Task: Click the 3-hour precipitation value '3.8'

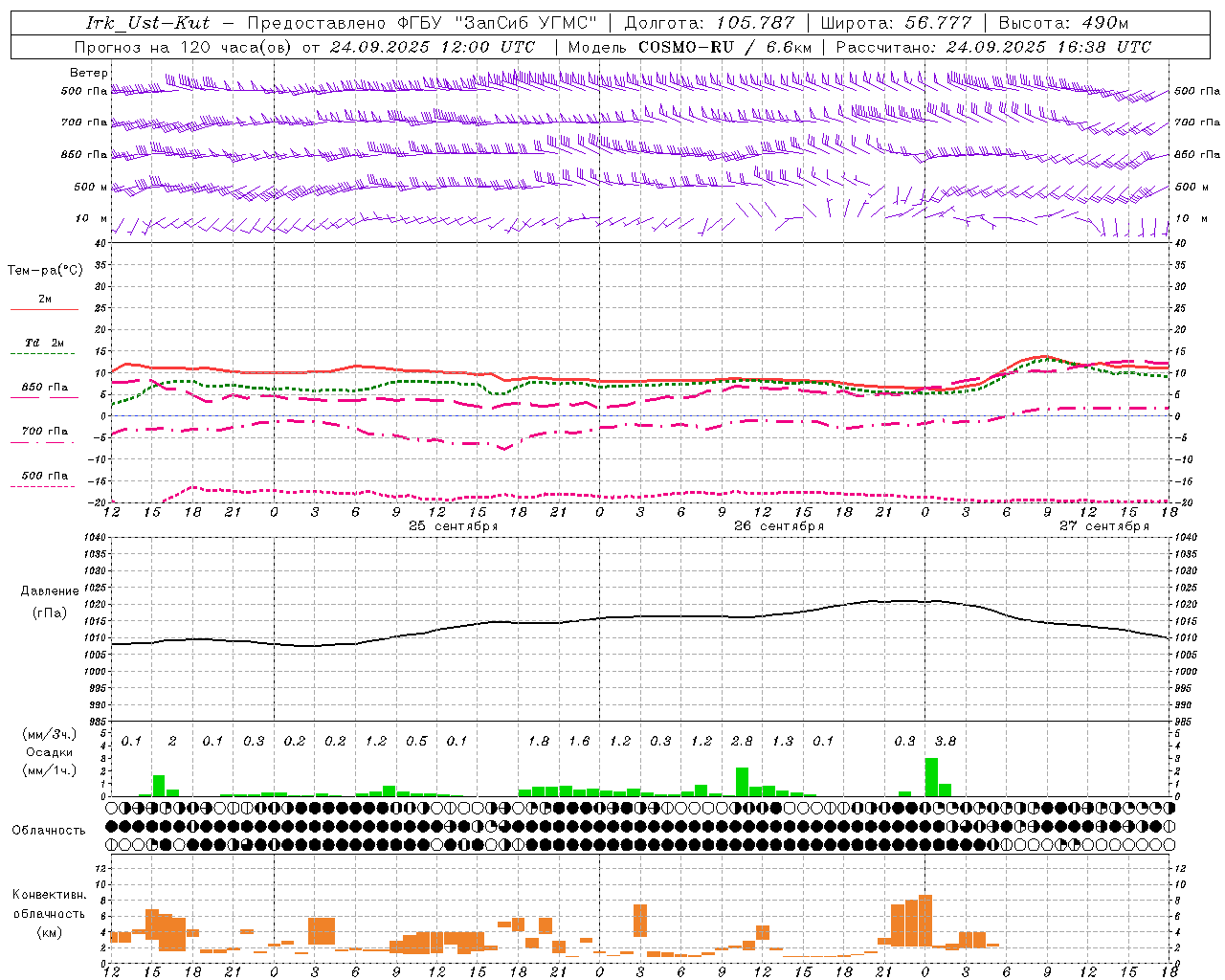Action: click(946, 742)
